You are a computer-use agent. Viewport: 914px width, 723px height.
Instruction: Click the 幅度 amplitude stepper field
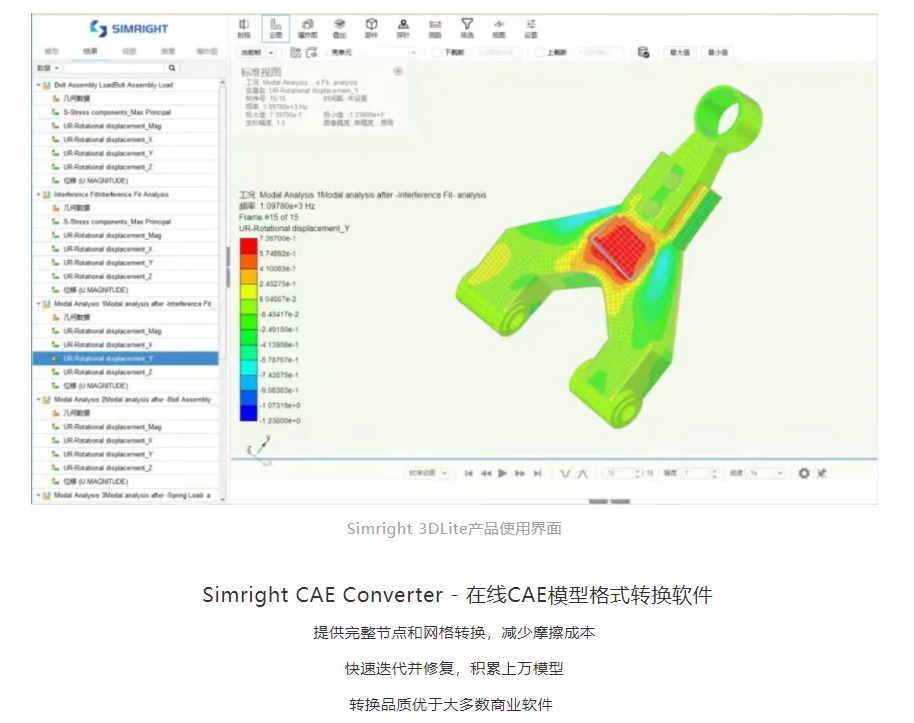point(699,473)
